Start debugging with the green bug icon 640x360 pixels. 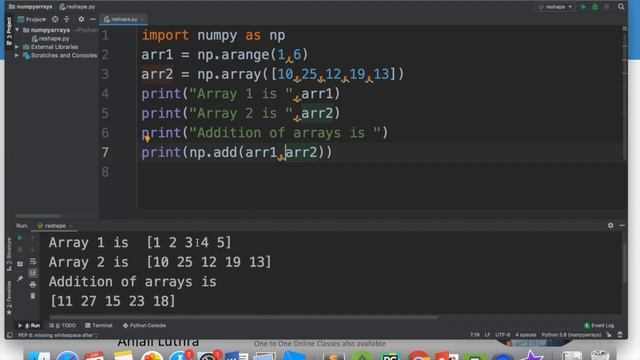(595, 7)
